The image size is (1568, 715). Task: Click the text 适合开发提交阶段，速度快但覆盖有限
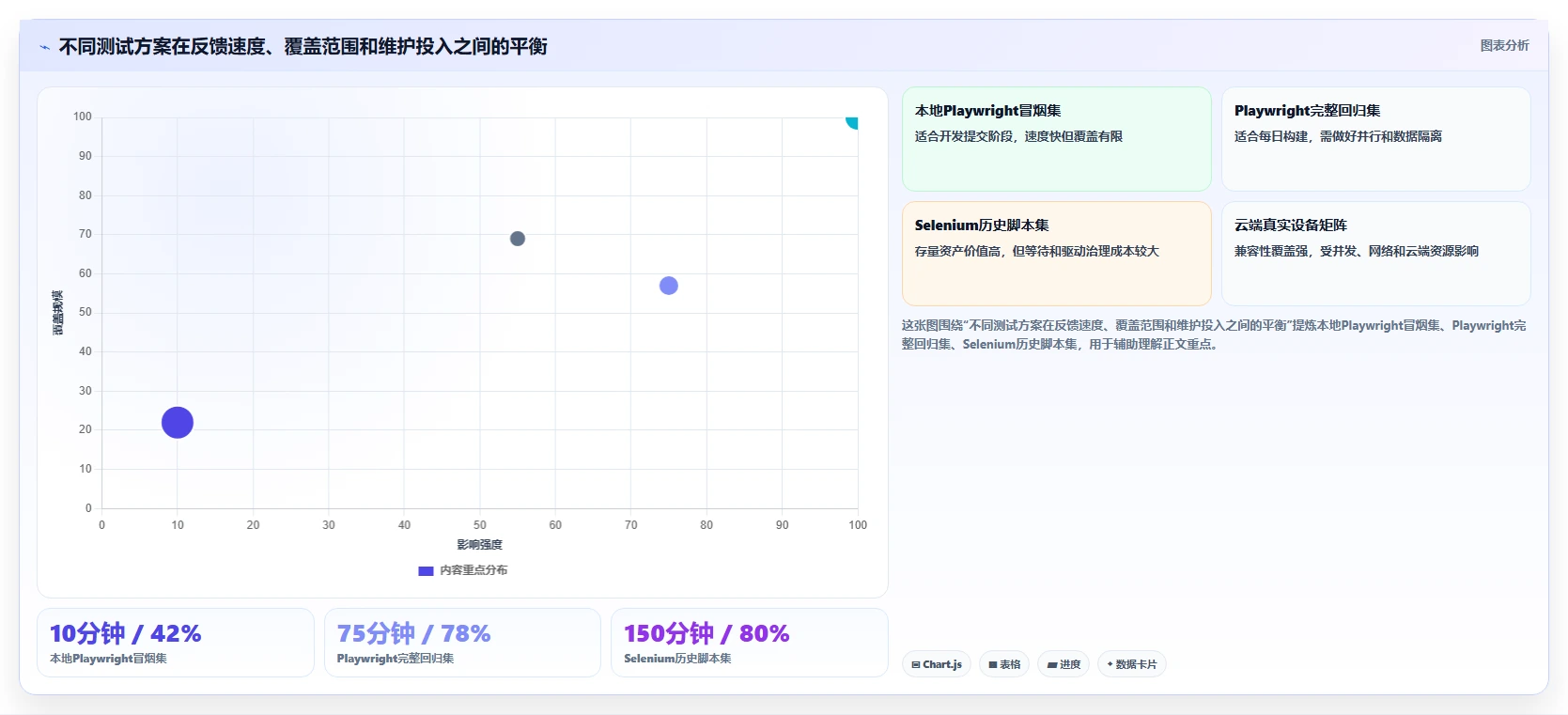tap(1018, 136)
